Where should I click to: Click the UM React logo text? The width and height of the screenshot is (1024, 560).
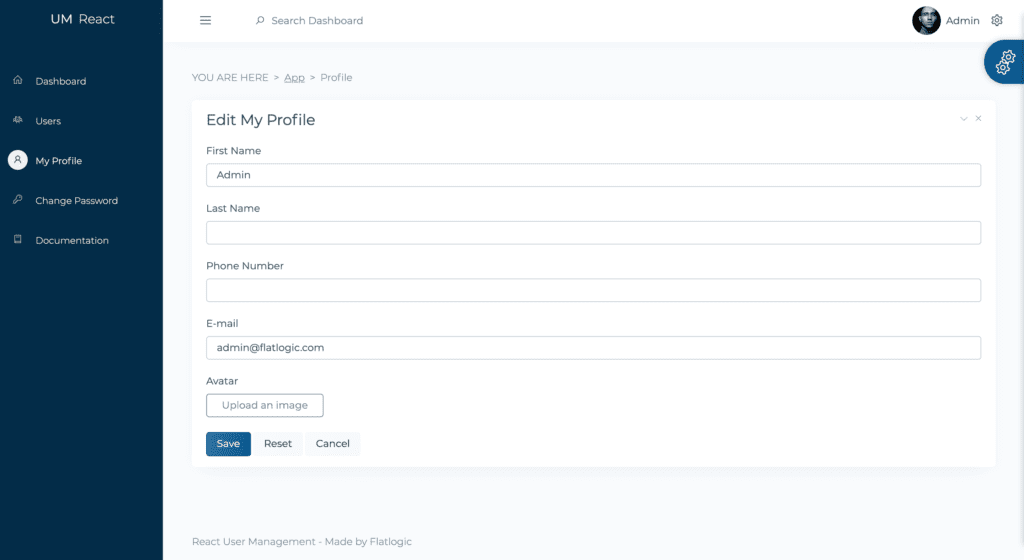pos(82,19)
